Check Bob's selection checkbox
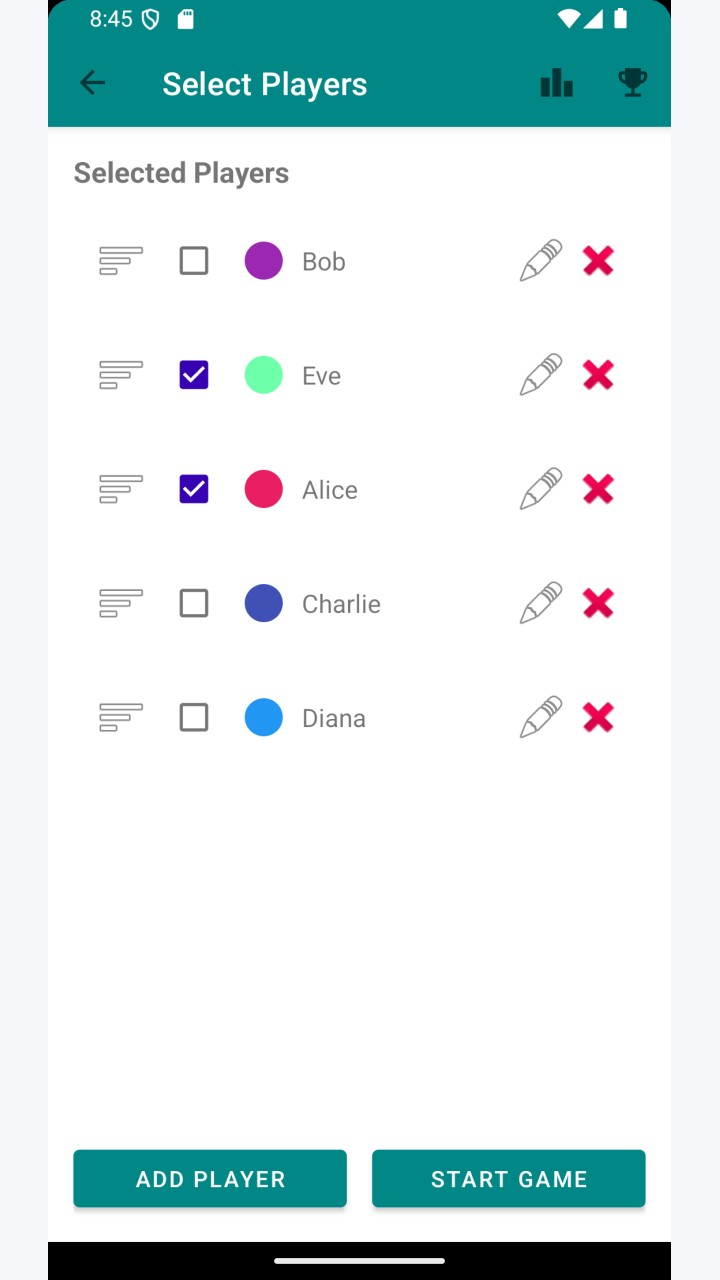 click(x=194, y=261)
